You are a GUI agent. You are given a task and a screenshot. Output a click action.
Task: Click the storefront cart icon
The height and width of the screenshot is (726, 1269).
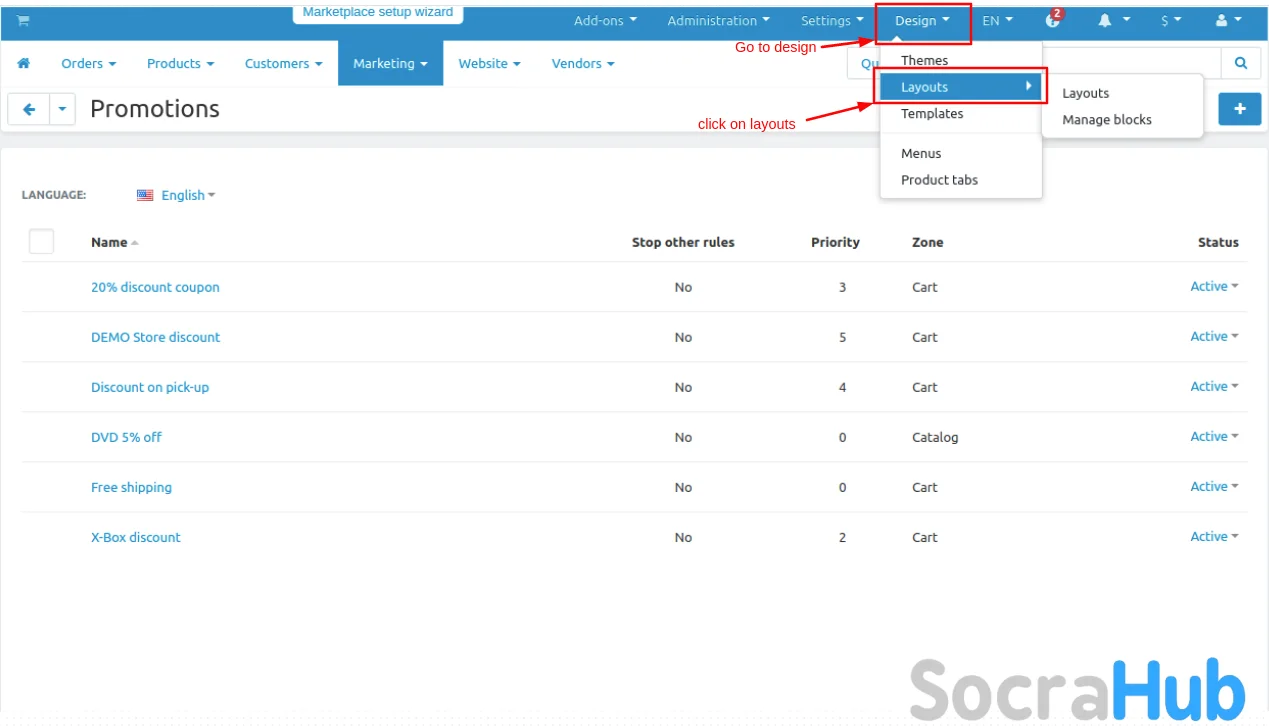click(x=23, y=20)
